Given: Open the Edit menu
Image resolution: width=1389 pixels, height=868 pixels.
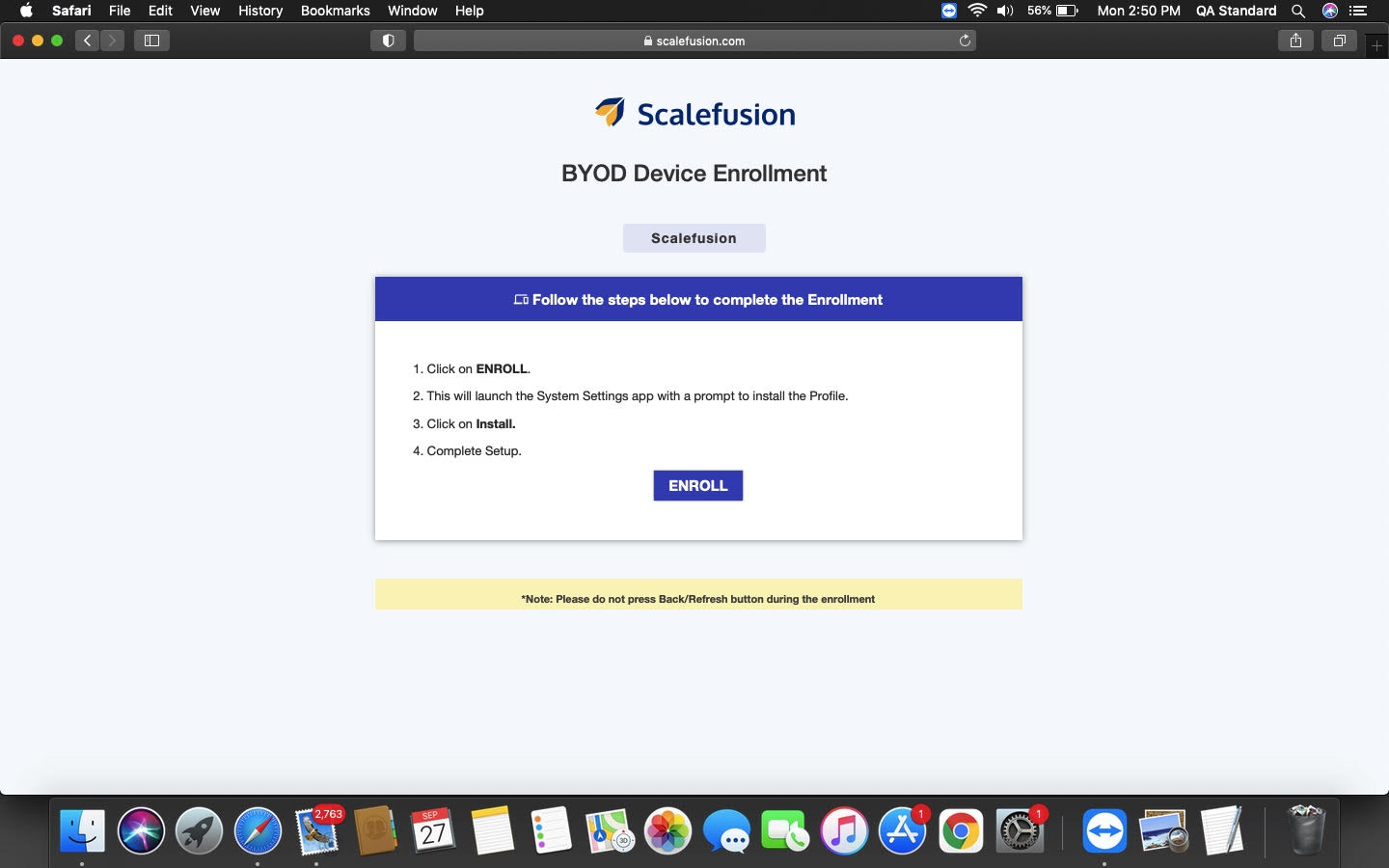Looking at the screenshot, I should point(160,11).
